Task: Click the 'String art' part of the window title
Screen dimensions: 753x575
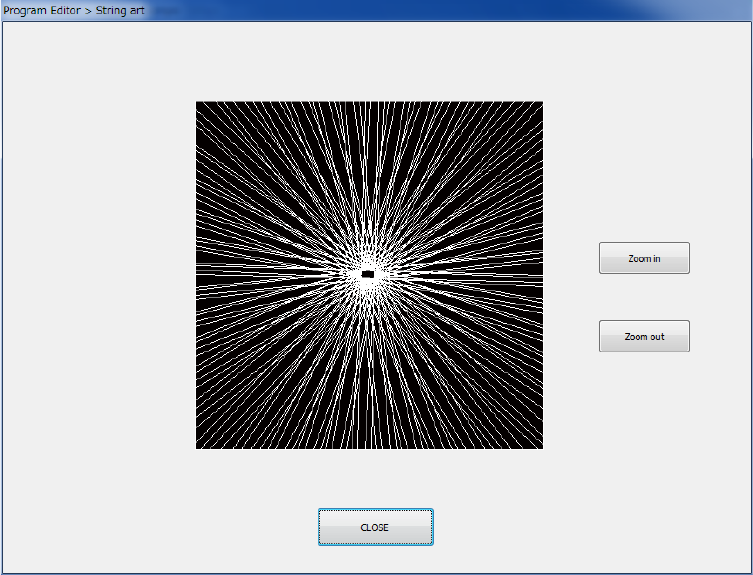Action: pyautogui.click(x=119, y=10)
